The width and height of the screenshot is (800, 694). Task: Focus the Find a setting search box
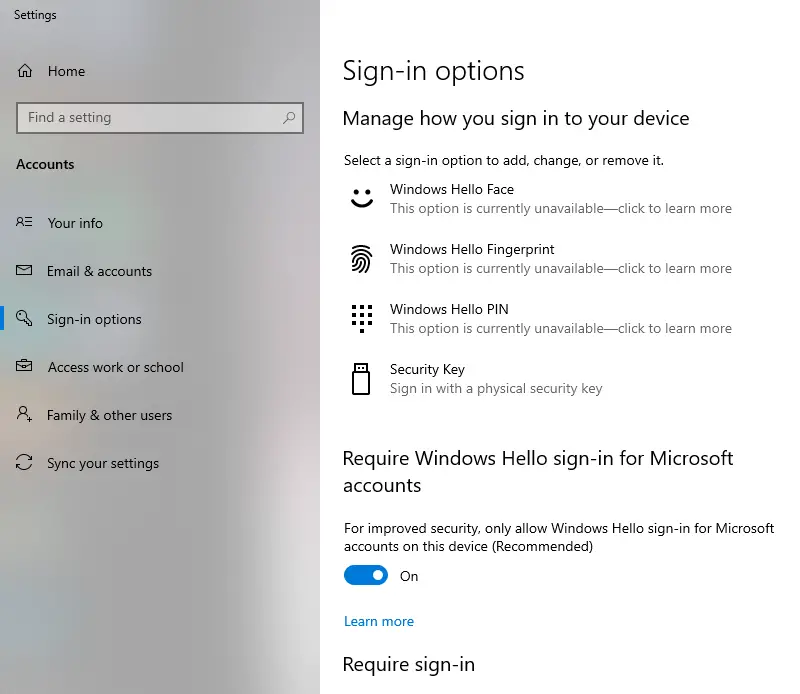coord(160,118)
